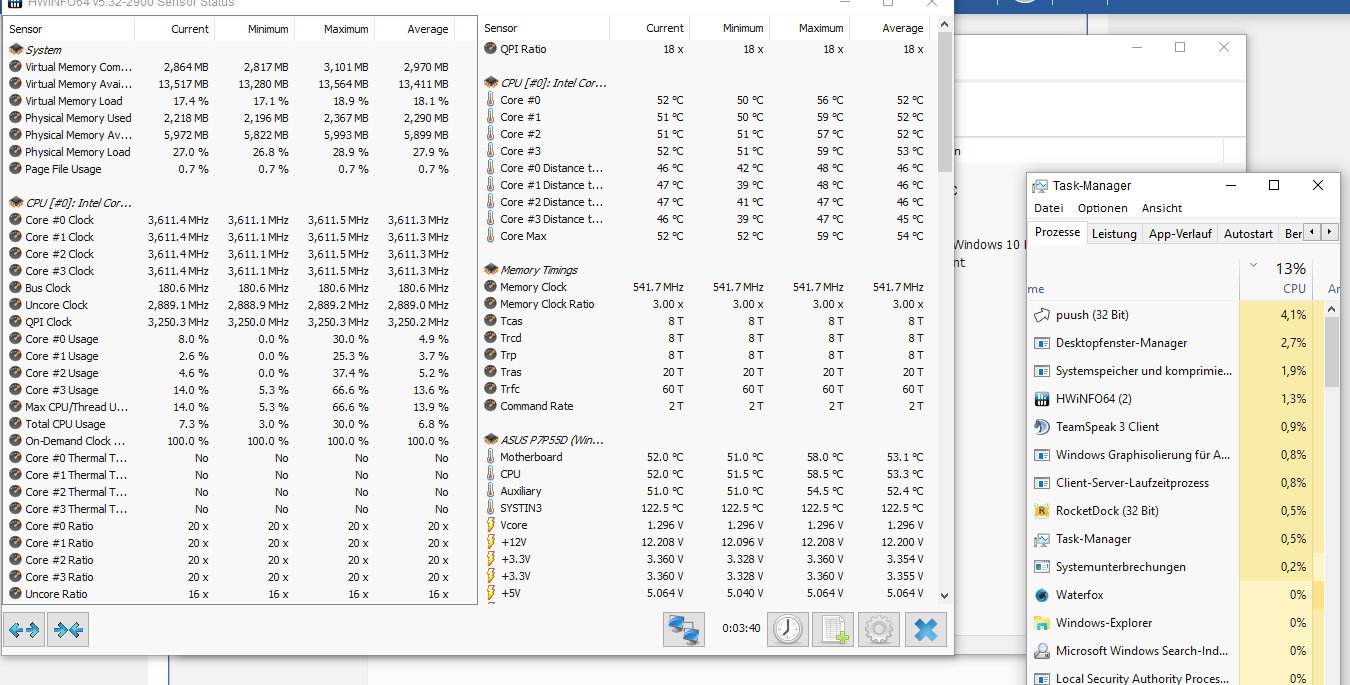
Task: Switch to the App-Verlauf tab
Action: coord(1180,234)
